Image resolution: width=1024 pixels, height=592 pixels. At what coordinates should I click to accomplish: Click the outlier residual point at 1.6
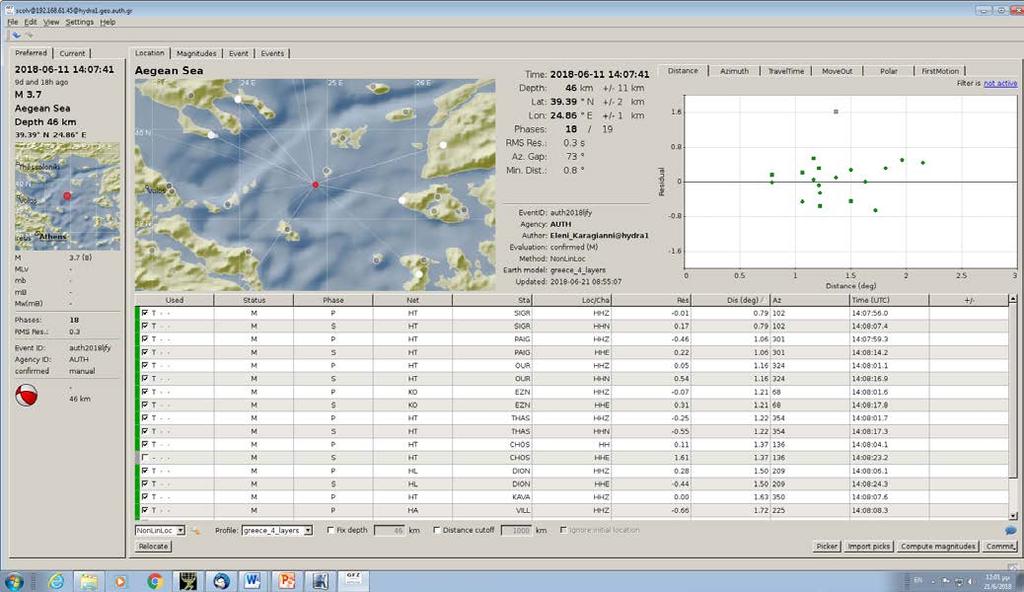coord(836,112)
